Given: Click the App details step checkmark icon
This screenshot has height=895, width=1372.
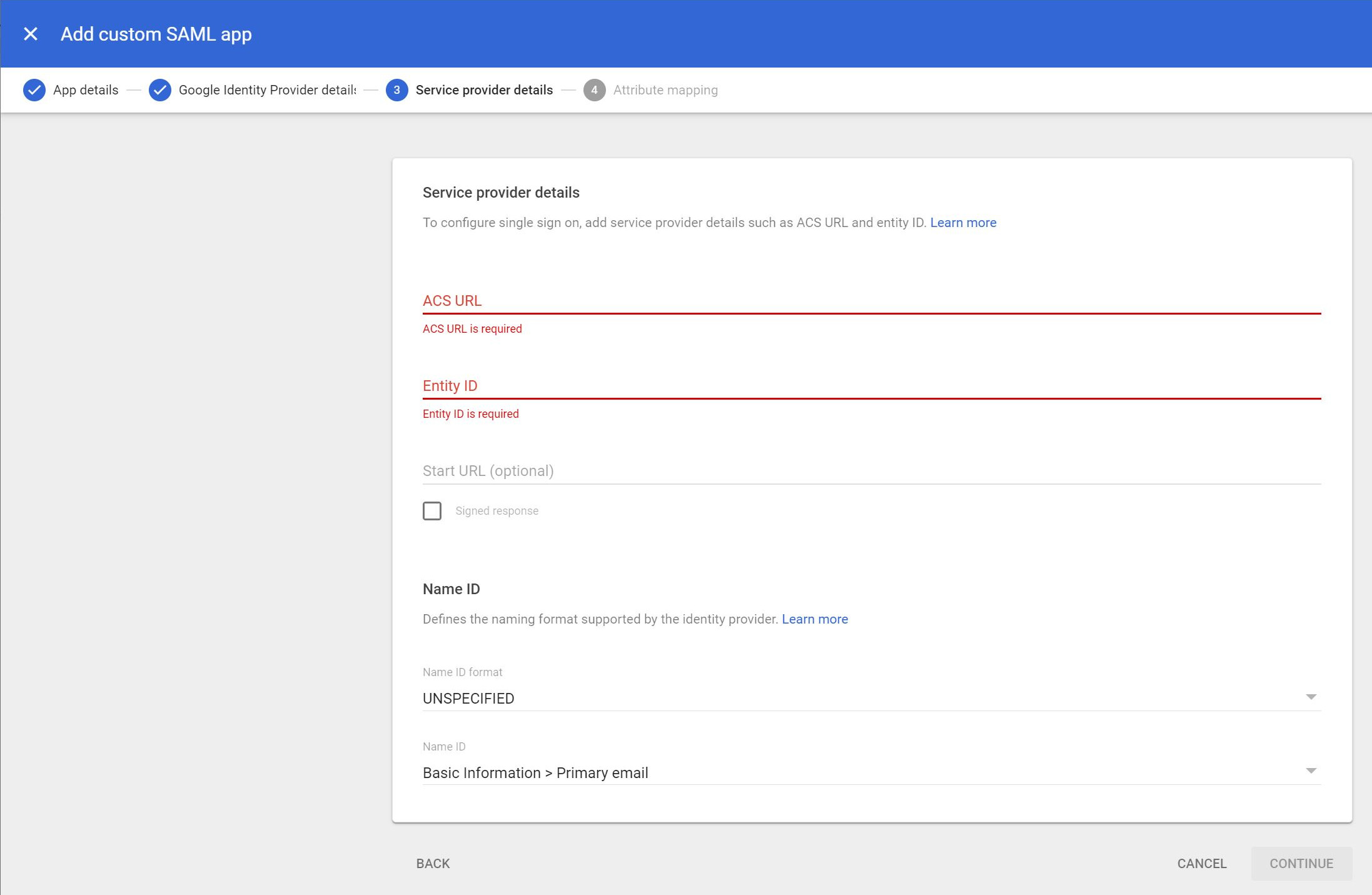Looking at the screenshot, I should (34, 89).
